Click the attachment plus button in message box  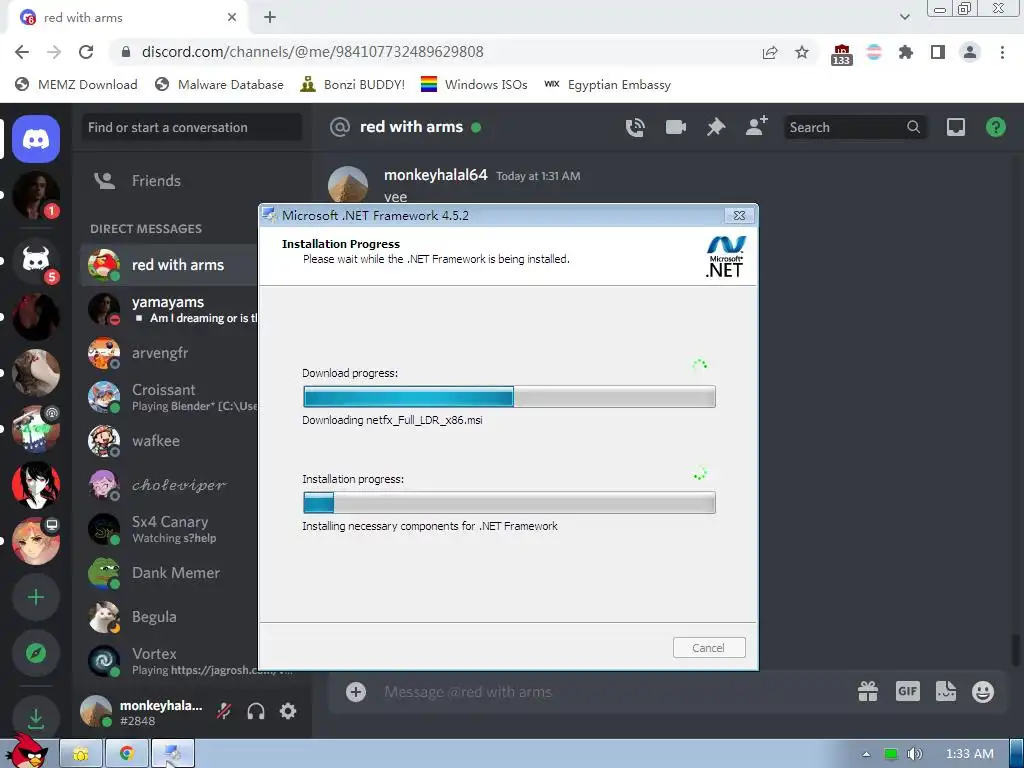[x=356, y=692]
